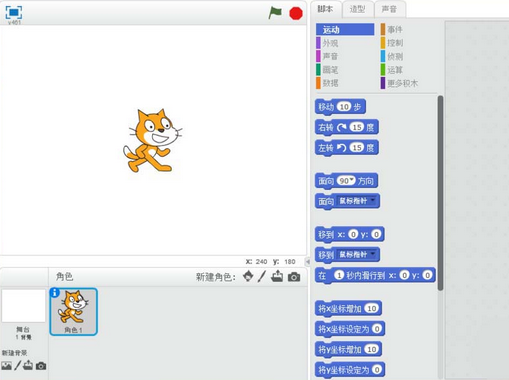Switch stage to full screen mode

coord(14,12)
